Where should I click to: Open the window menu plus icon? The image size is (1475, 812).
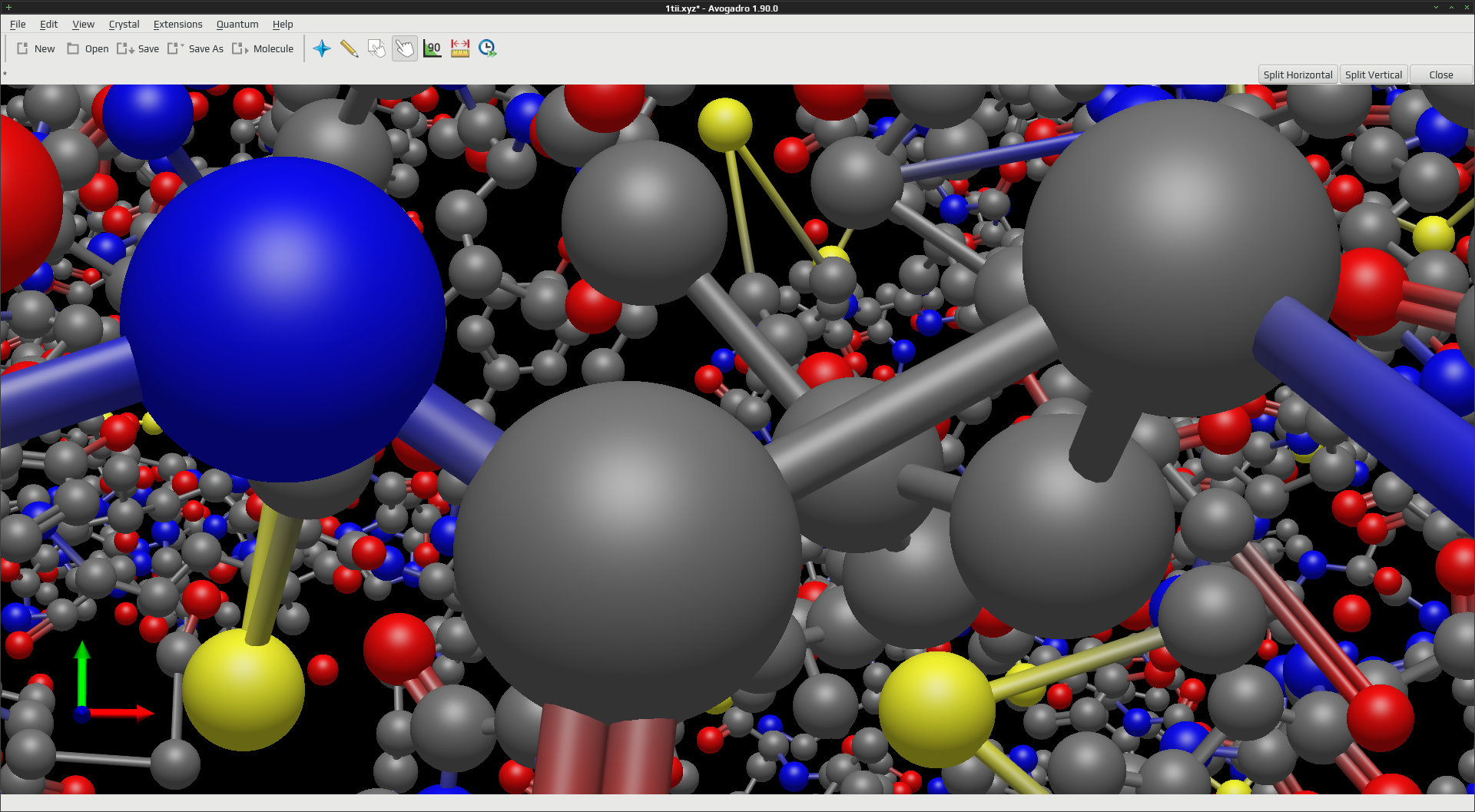8,8
